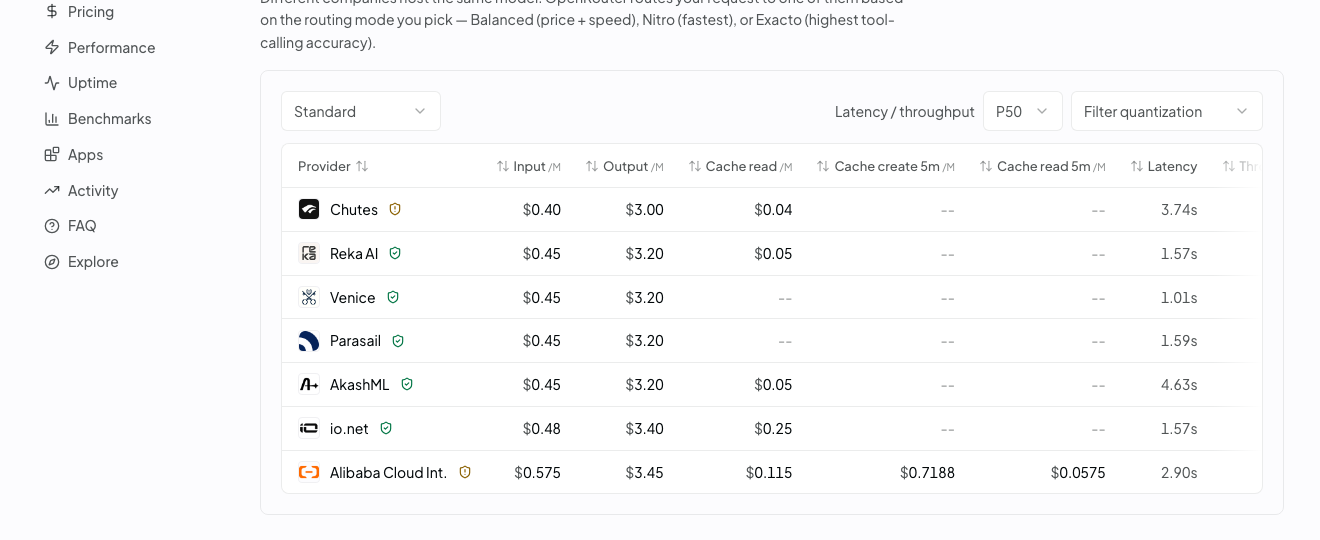The height and width of the screenshot is (540, 1320).
Task: Sort by Input price column
Action: (528, 166)
